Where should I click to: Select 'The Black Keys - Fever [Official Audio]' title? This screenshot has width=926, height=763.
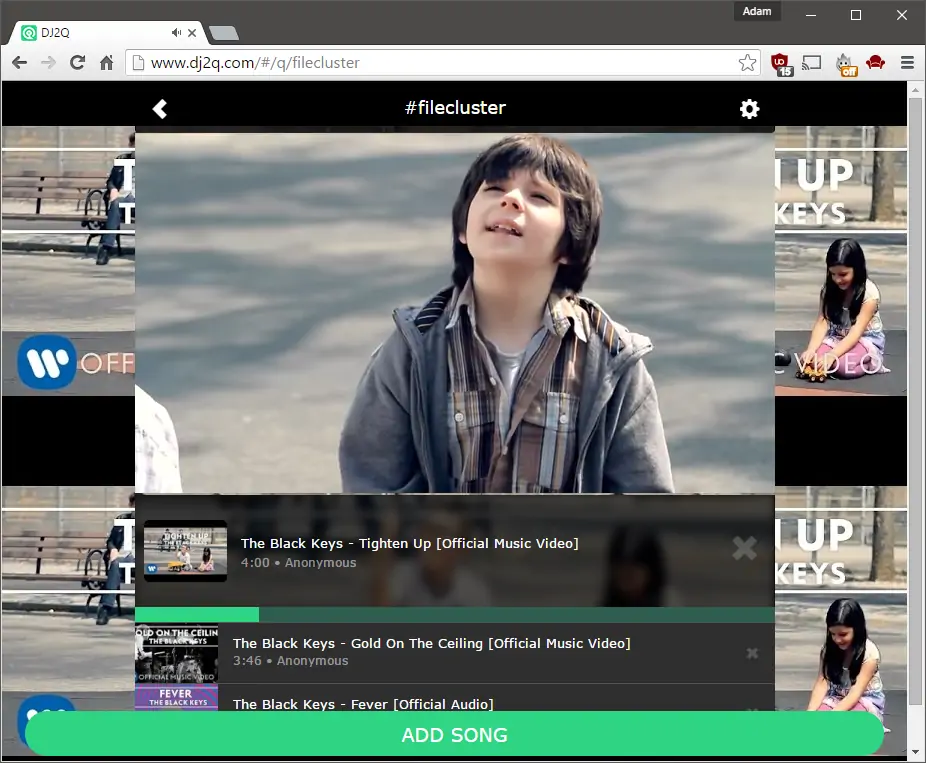coord(363,704)
